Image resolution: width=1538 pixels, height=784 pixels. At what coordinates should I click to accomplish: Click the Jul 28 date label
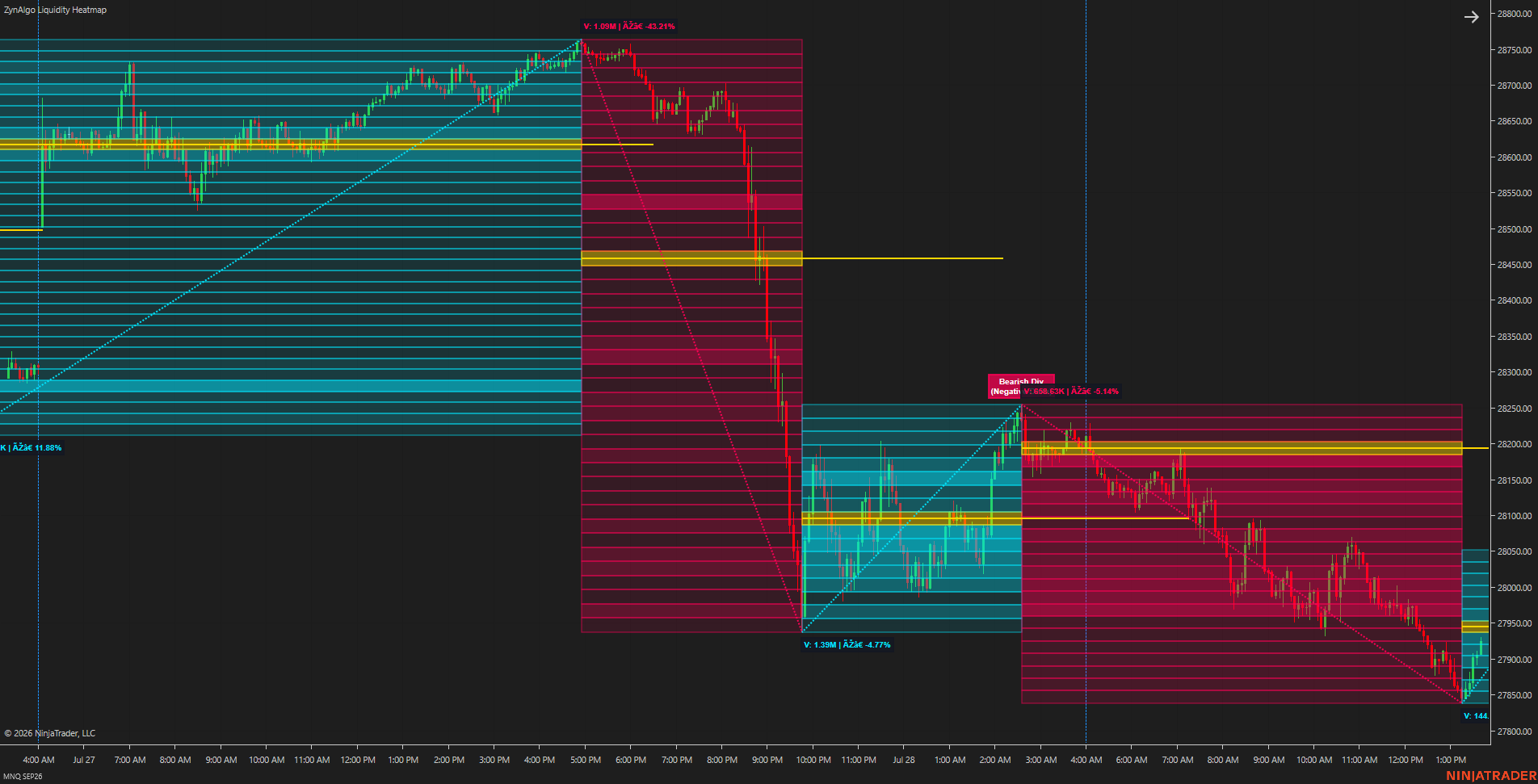[x=904, y=760]
